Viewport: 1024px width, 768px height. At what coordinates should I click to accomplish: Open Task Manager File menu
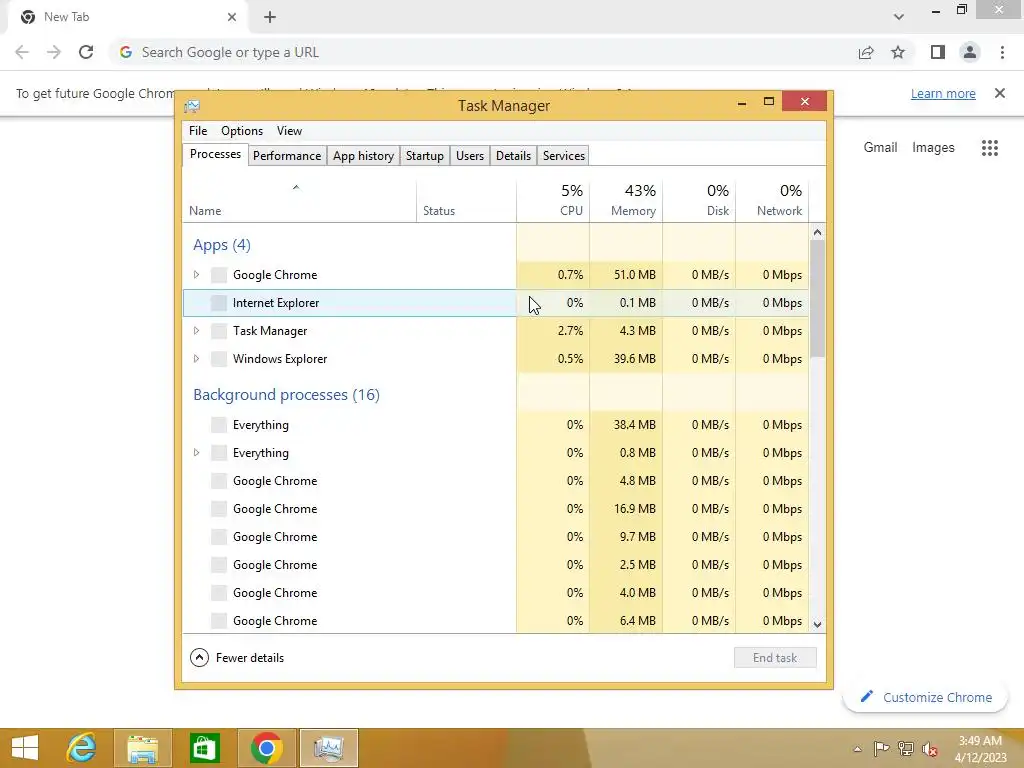click(198, 131)
